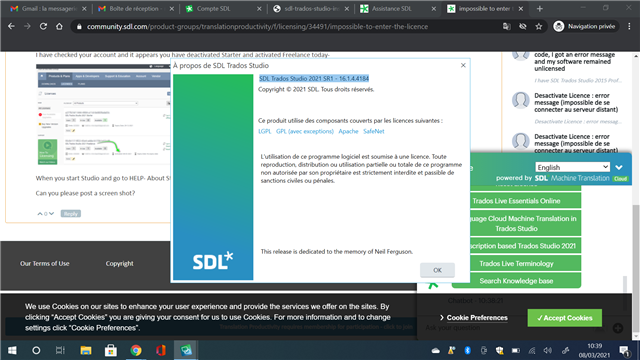Open the Navigation privée profile badge
The width and height of the screenshot is (640, 360).
(584, 27)
